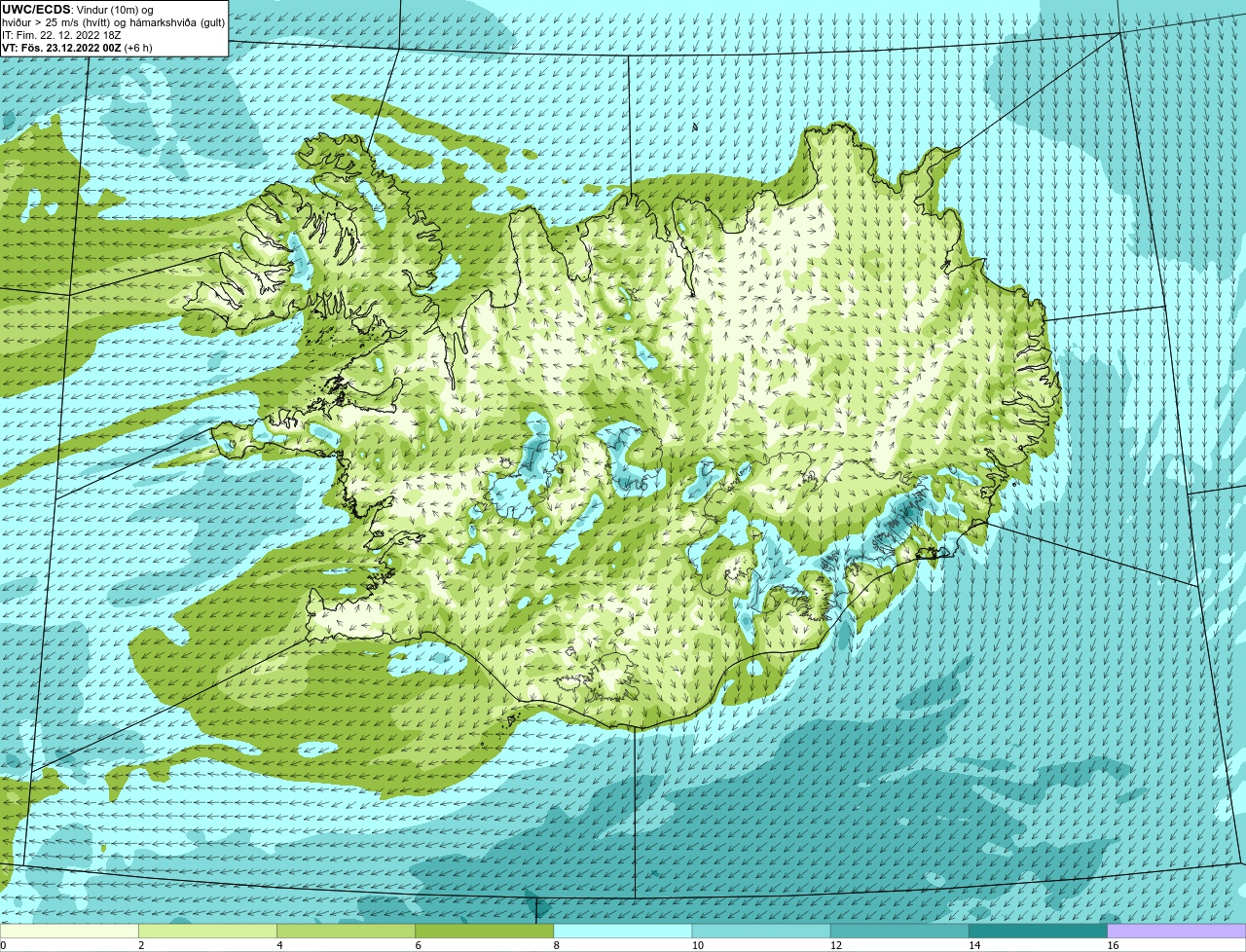Click the 'IT: Fim. 22. 12. 2022 18Z' line
Viewport: 1246px width, 952px height.
click(x=62, y=35)
